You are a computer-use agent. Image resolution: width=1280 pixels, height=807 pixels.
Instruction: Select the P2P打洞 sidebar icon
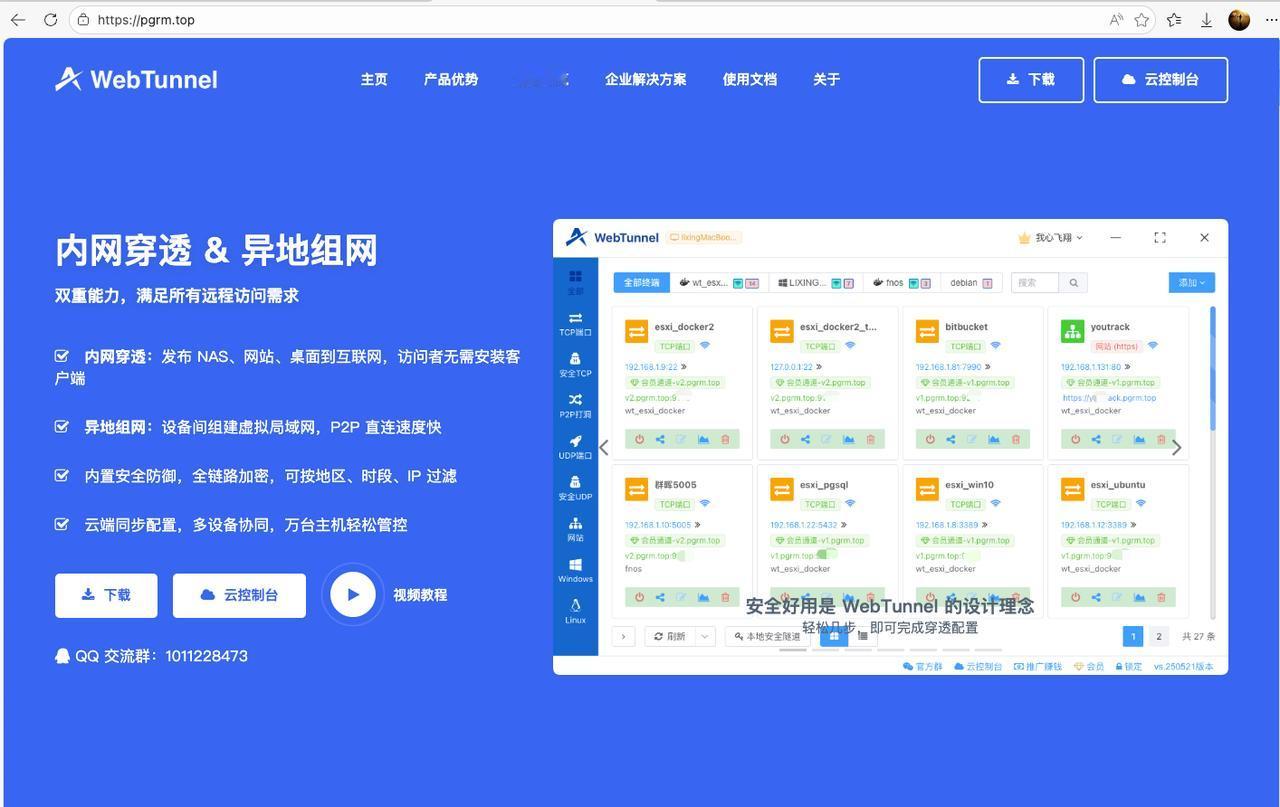point(575,405)
